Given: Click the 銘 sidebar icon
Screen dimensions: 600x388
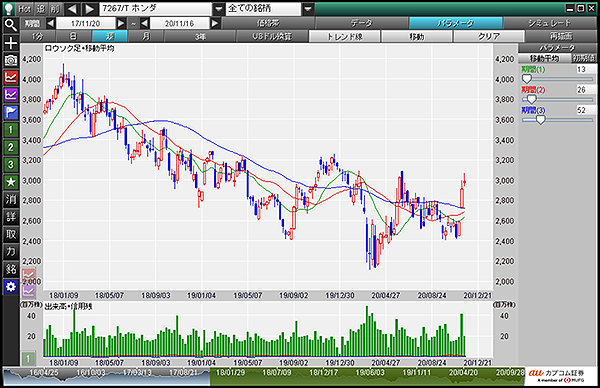Looking at the screenshot, I should (x=11, y=269).
